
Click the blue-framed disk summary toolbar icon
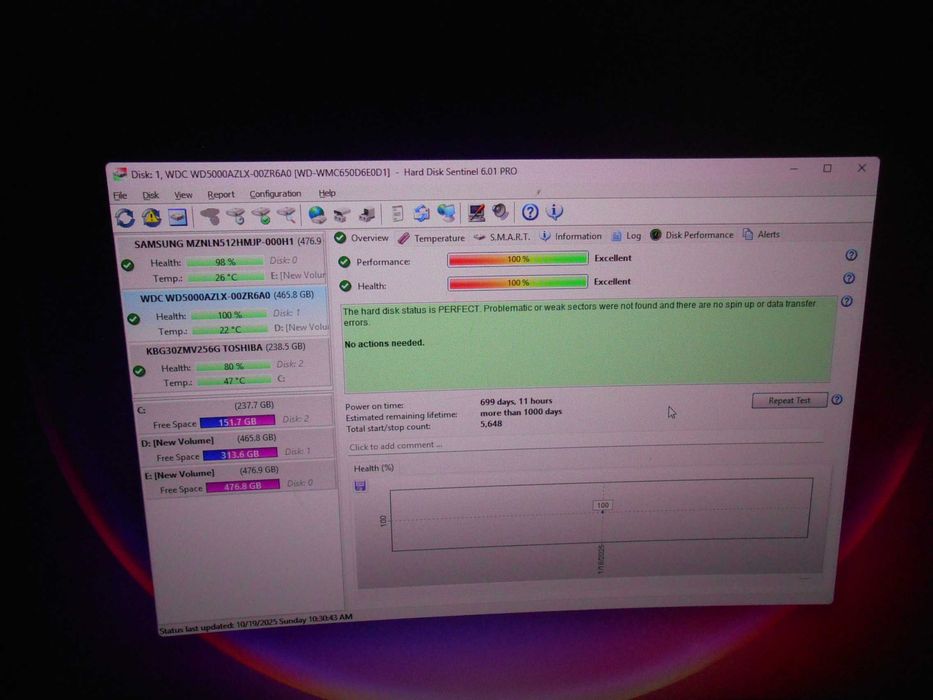click(x=177, y=217)
